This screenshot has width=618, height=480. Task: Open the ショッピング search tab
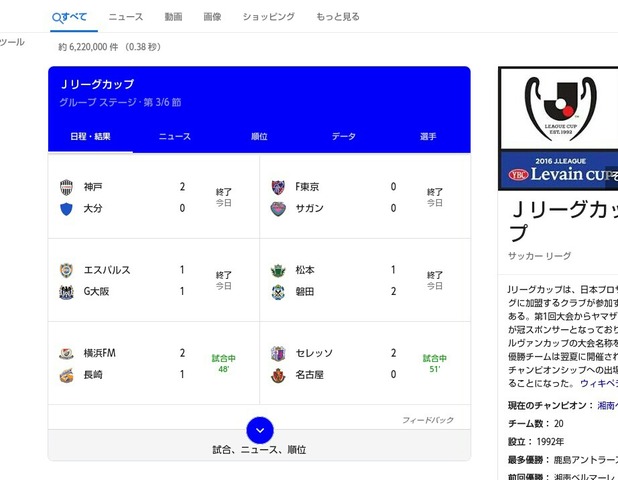coord(268,17)
